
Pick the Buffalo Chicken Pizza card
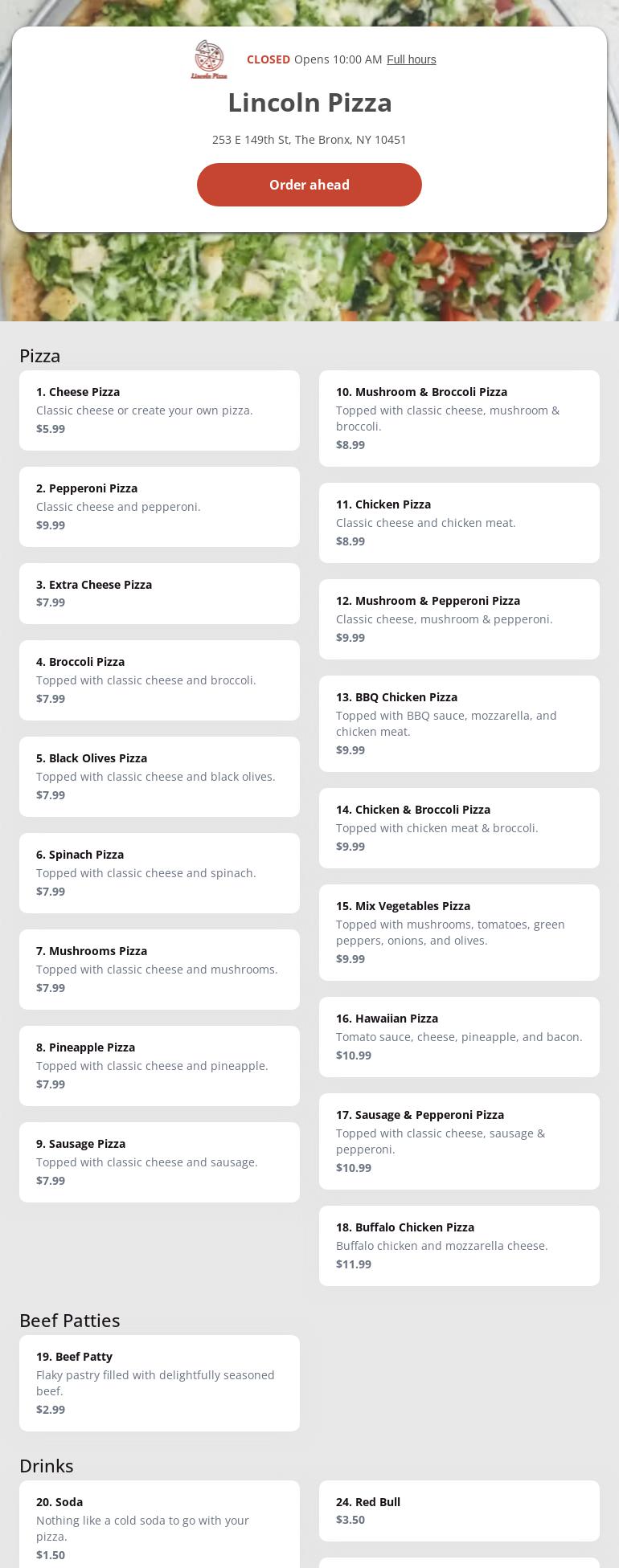click(459, 1245)
